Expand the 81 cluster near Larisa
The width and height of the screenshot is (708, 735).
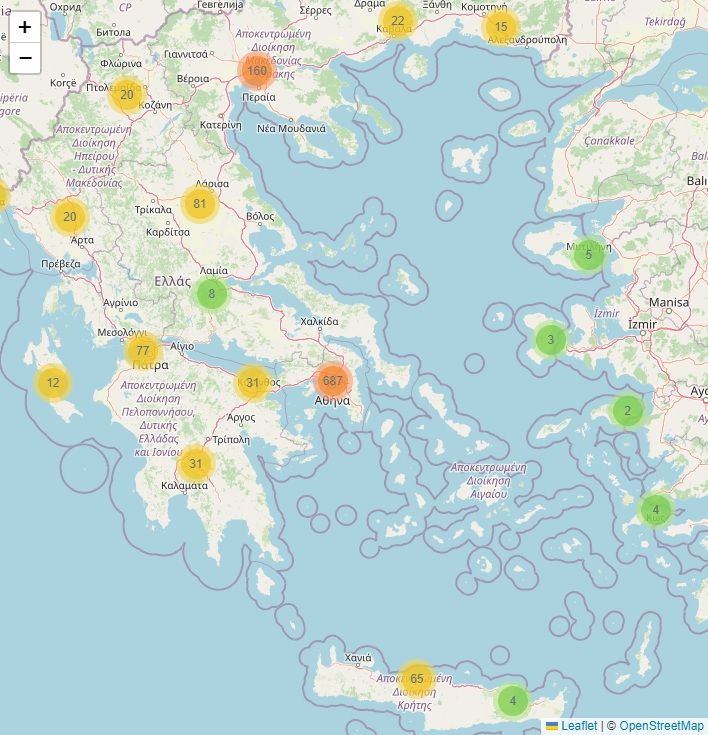[200, 203]
